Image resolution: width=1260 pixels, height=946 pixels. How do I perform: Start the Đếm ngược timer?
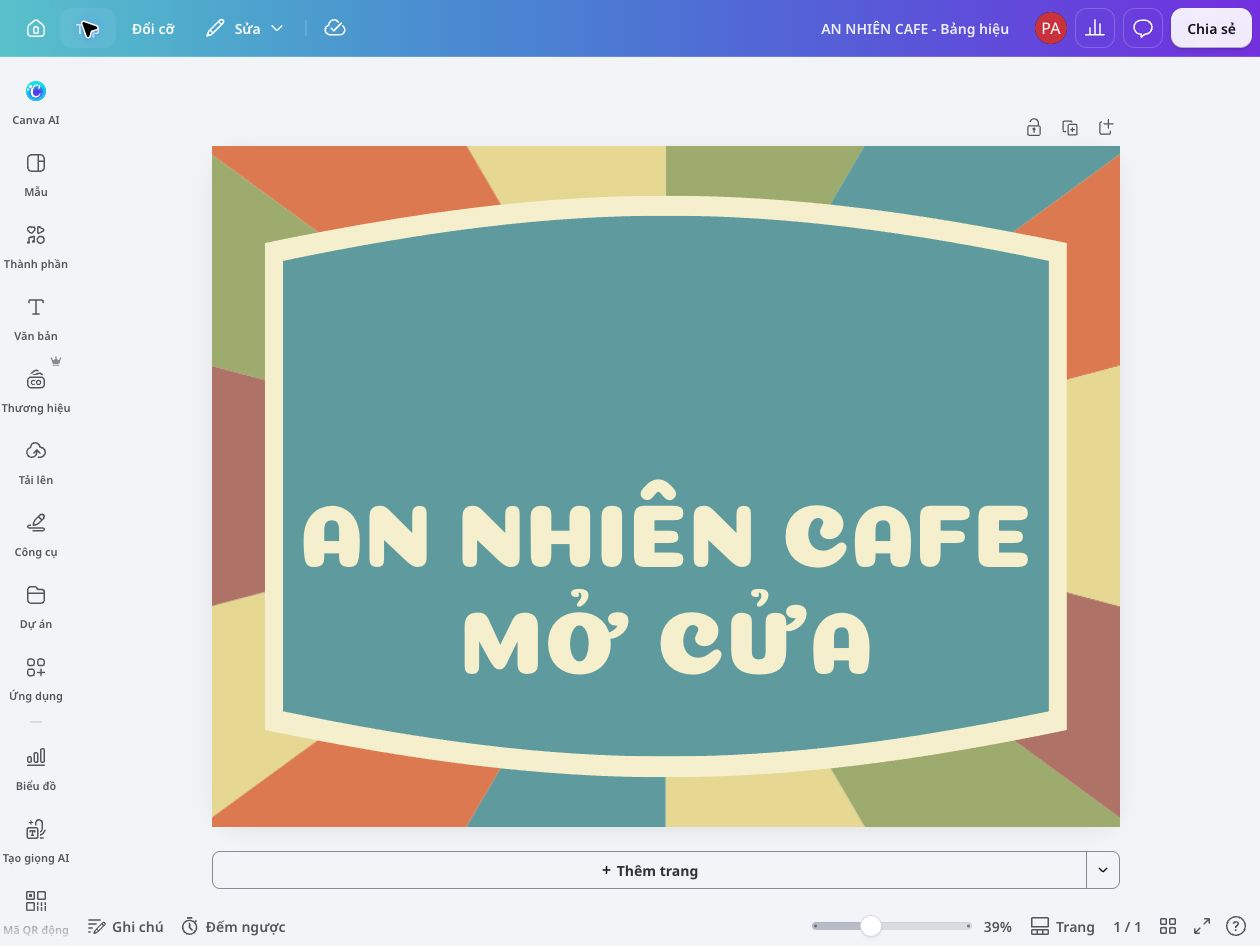(x=234, y=927)
